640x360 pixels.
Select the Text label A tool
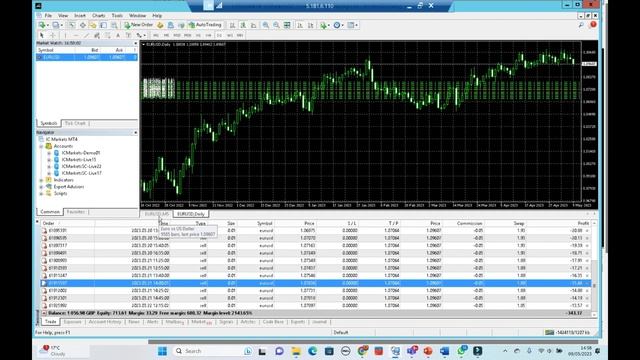click(118, 35)
